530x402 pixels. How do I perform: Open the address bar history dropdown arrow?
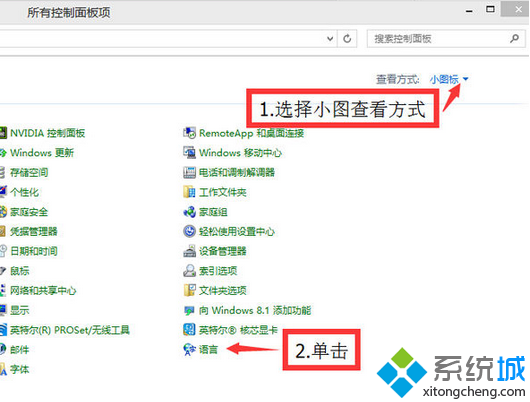point(330,39)
